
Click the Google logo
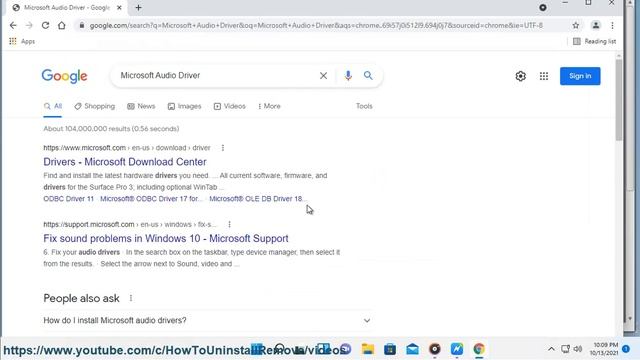pyautogui.click(x=64, y=76)
